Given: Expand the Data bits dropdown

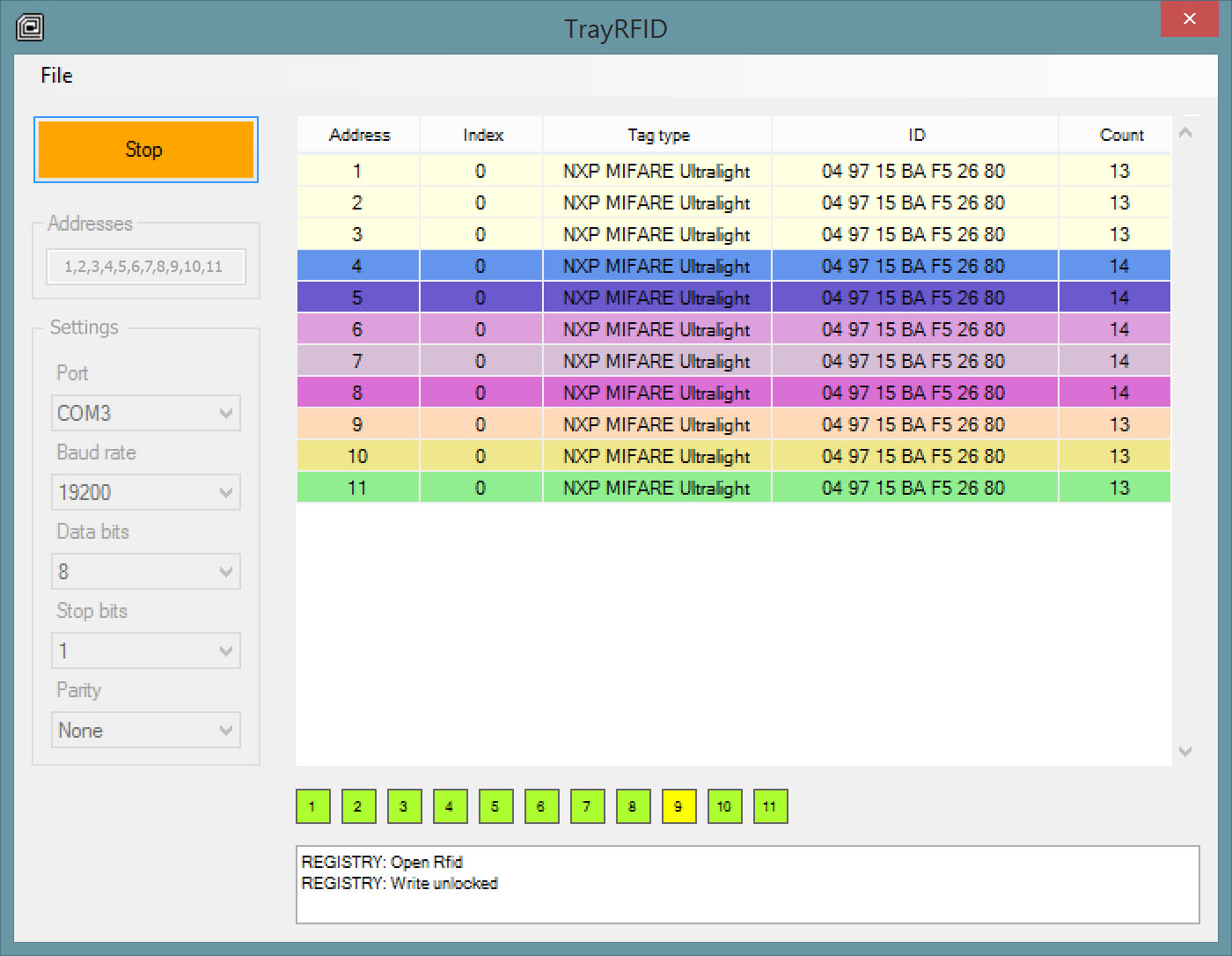Looking at the screenshot, I should pyautogui.click(x=146, y=572).
